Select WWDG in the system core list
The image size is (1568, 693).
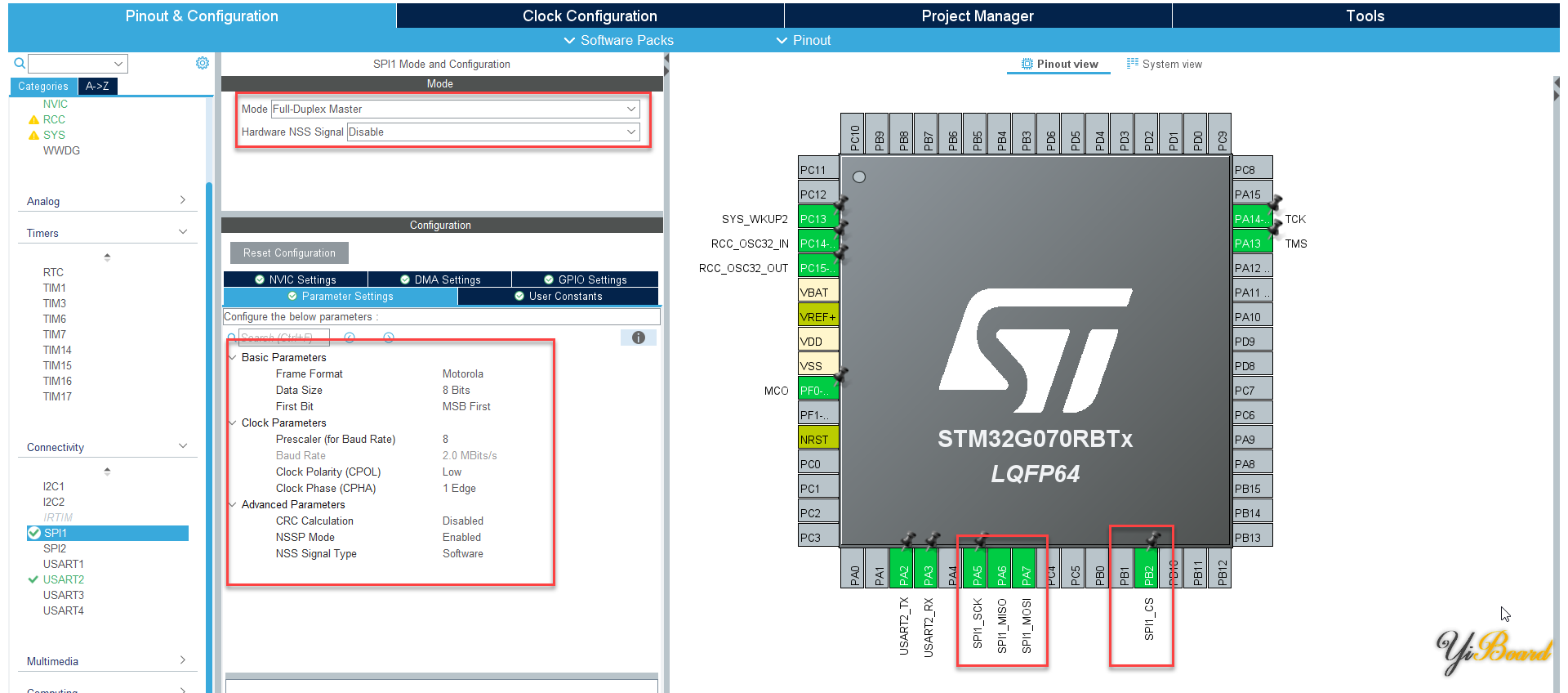[61, 150]
